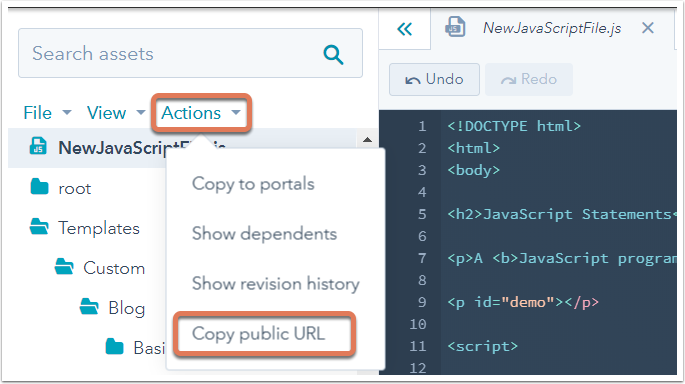
Task: Click line number 9 in gutter
Action: [422, 302]
